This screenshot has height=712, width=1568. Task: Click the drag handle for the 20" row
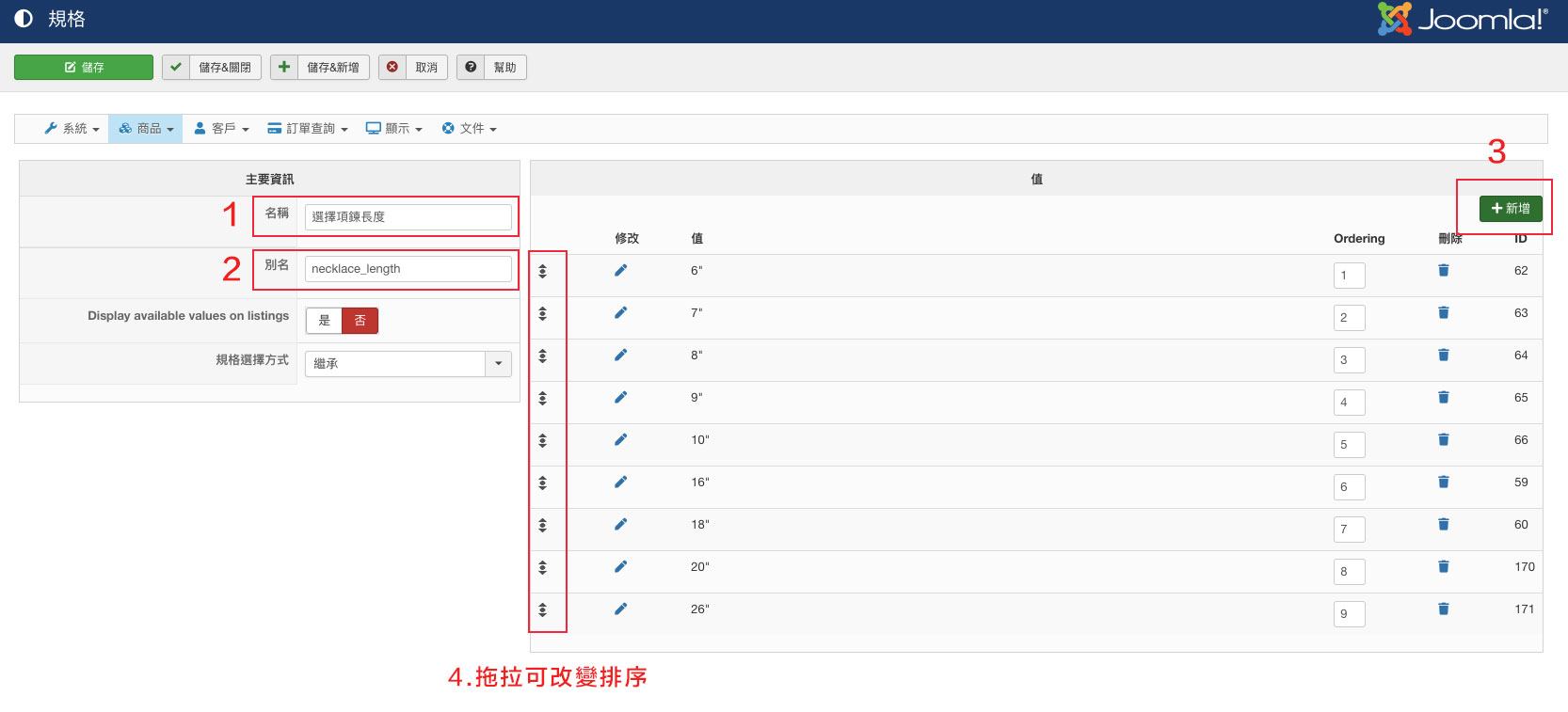(543, 568)
